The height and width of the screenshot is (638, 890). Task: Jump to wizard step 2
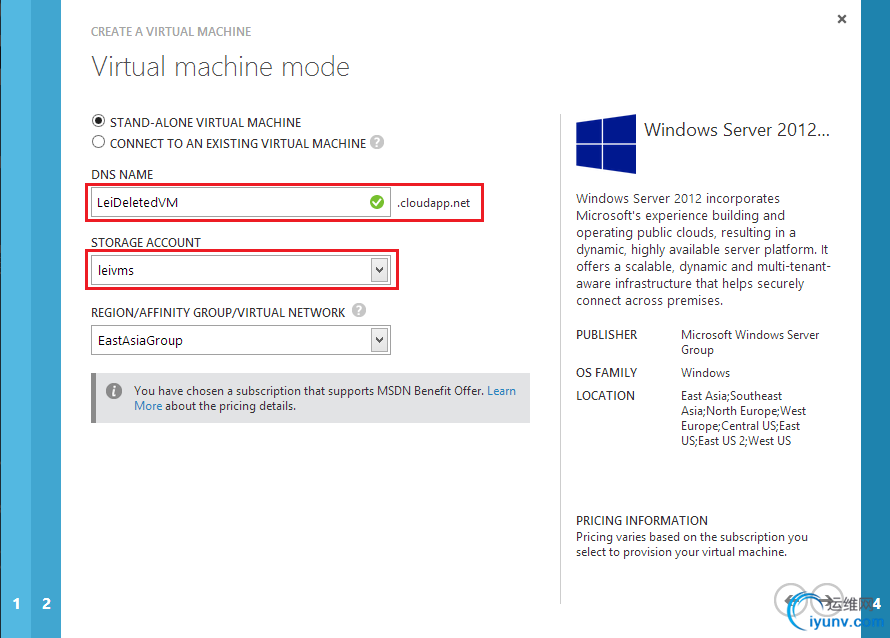[x=47, y=603]
